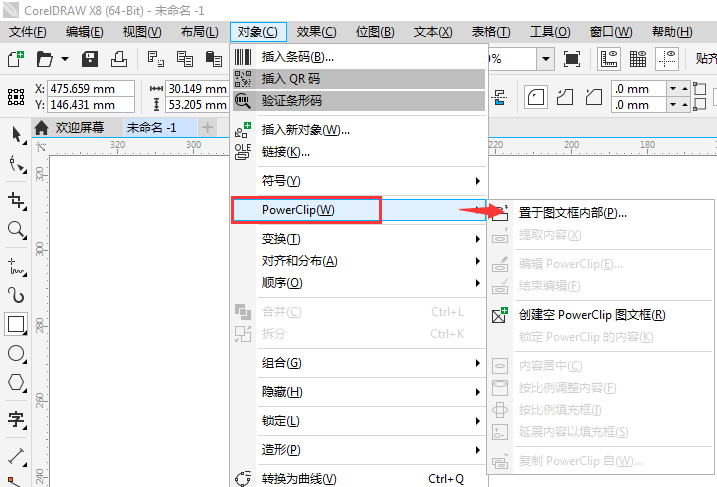Select the Text tool 字
717x487 pixels.
pos(16,419)
